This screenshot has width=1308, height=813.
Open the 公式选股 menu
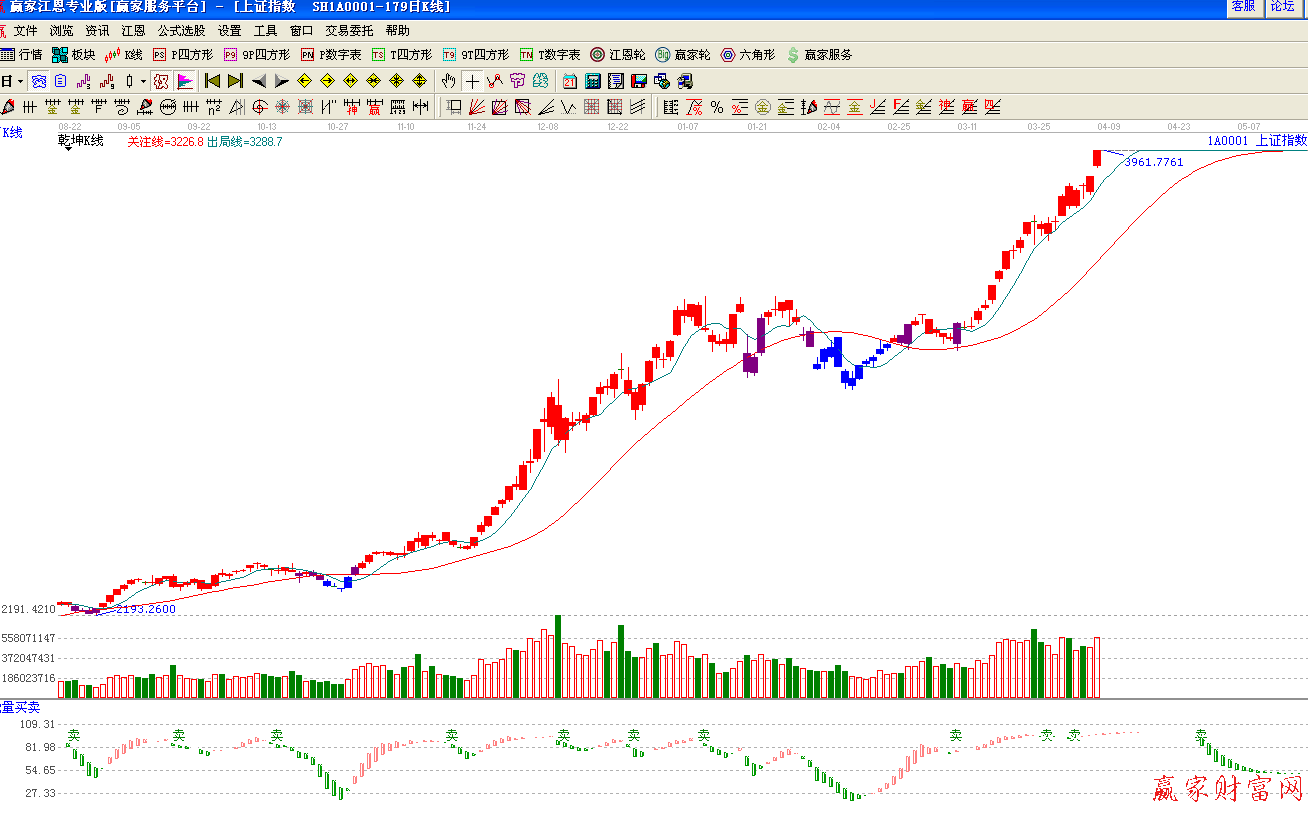click(x=181, y=31)
